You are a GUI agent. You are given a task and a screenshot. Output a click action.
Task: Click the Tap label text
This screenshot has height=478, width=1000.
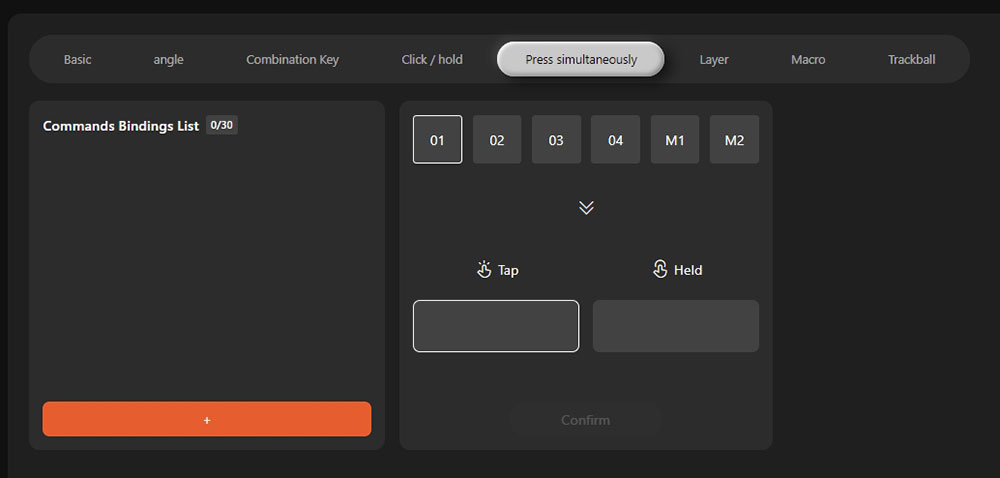coord(508,270)
